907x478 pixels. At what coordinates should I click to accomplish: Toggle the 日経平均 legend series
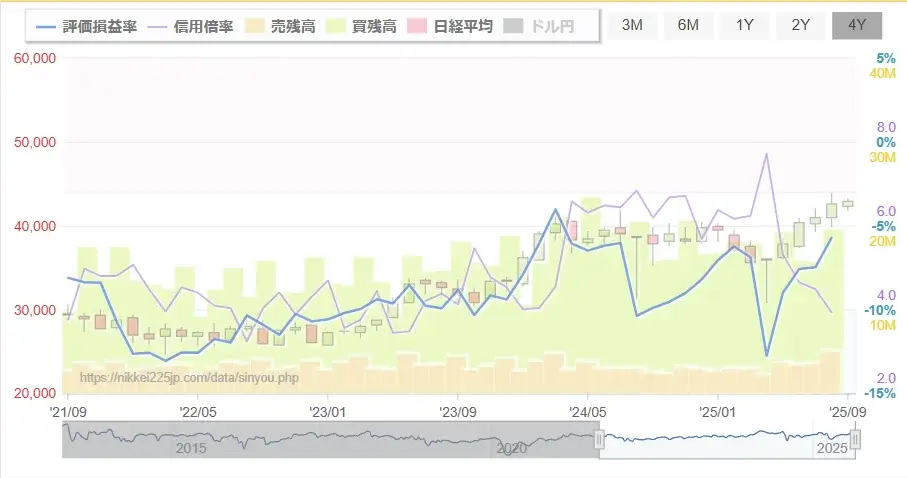click(x=450, y=27)
